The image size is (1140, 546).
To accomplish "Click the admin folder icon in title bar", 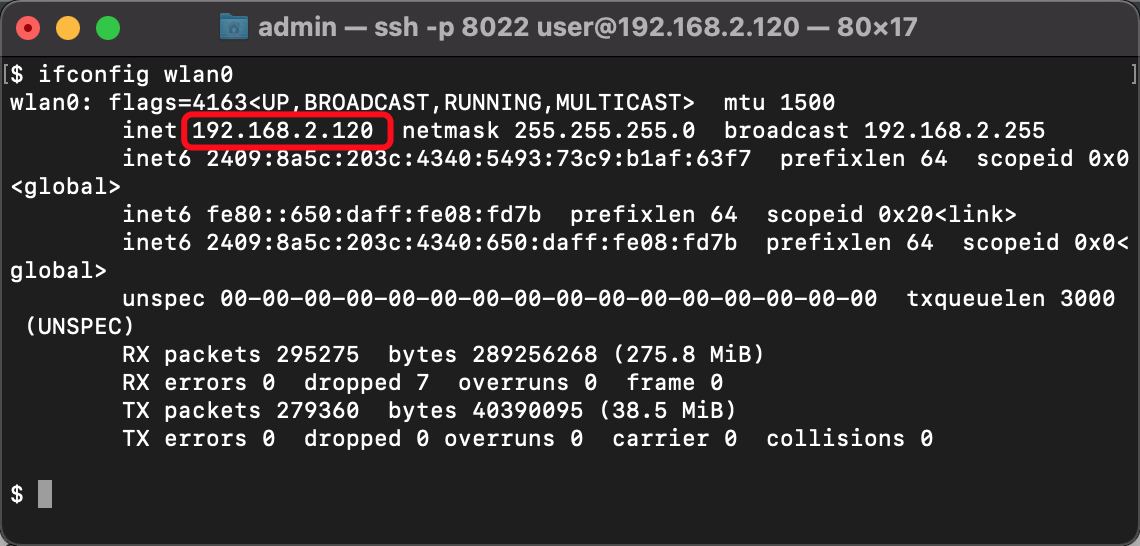I will click(x=233, y=28).
